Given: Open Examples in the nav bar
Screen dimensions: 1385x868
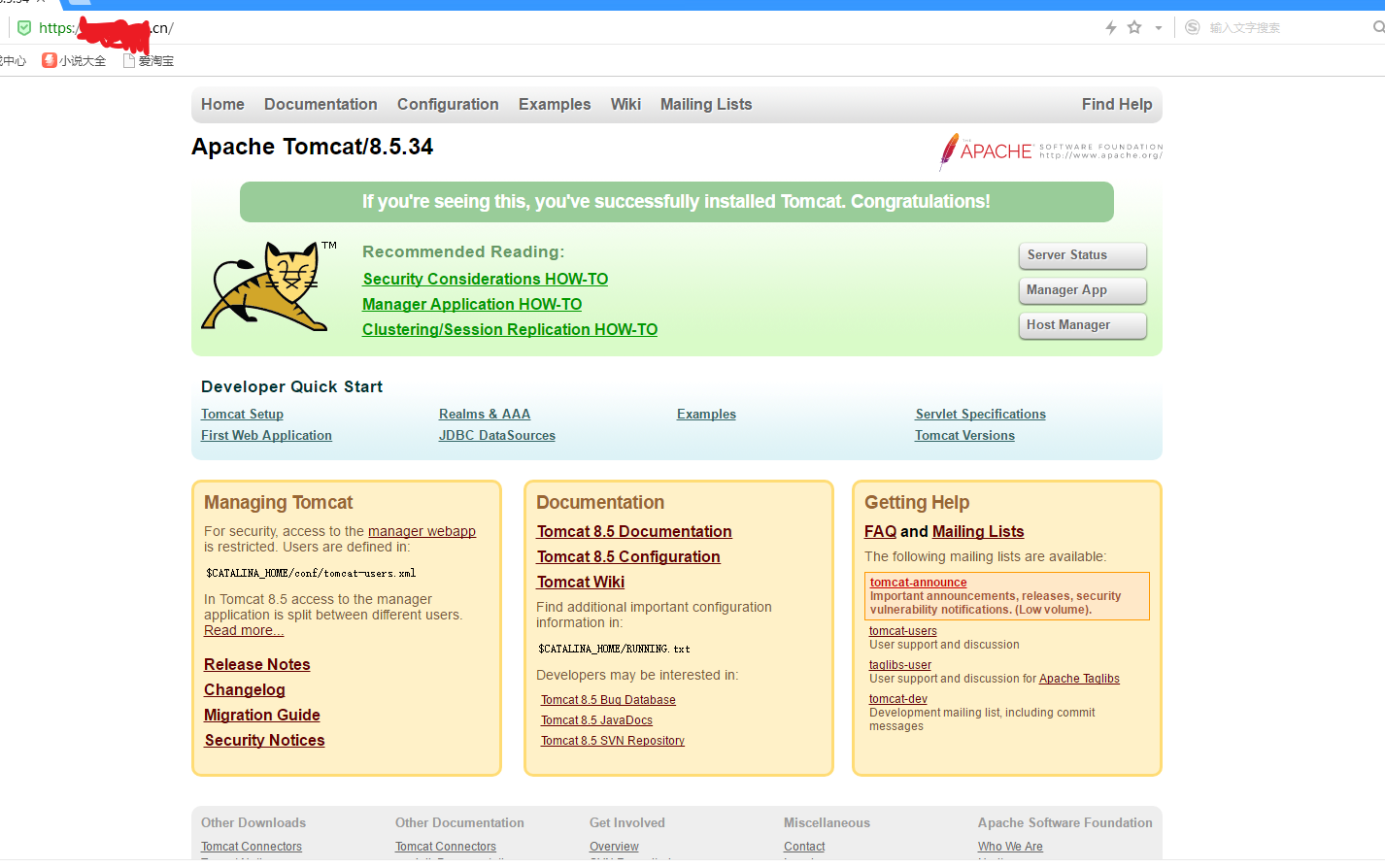Looking at the screenshot, I should pyautogui.click(x=555, y=104).
